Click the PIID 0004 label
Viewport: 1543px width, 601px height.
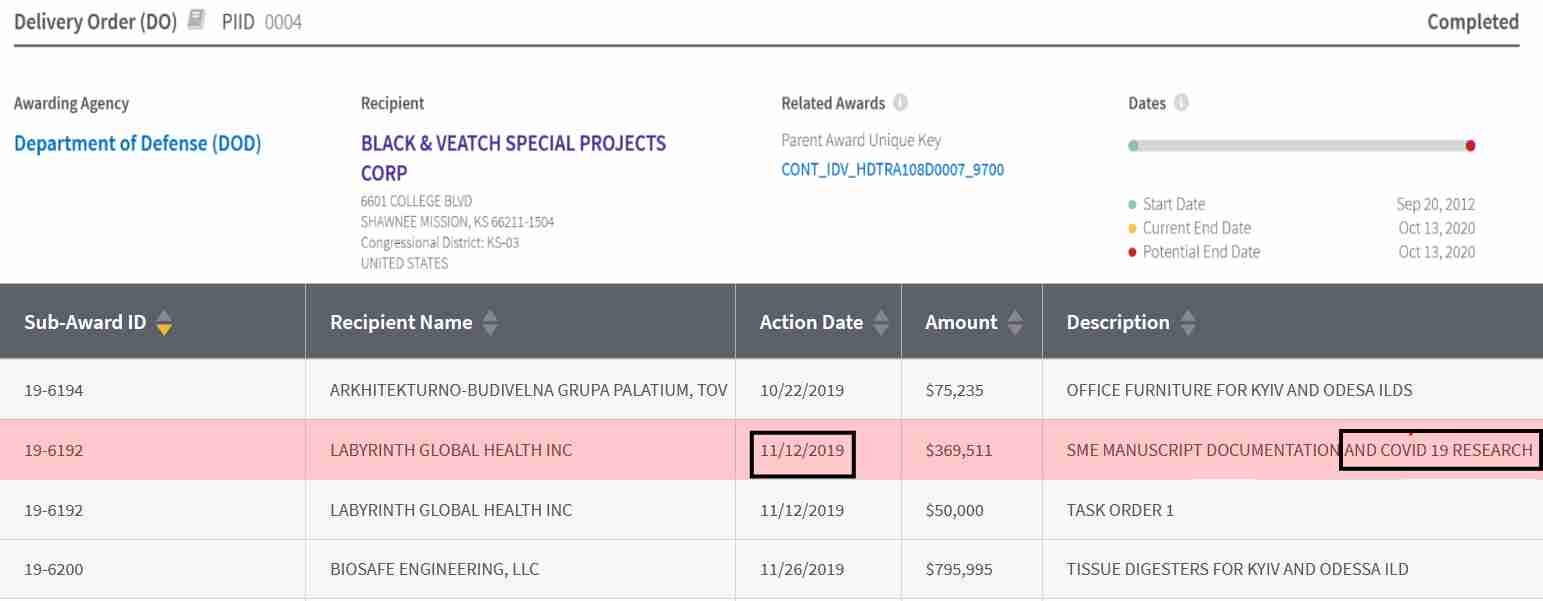262,21
